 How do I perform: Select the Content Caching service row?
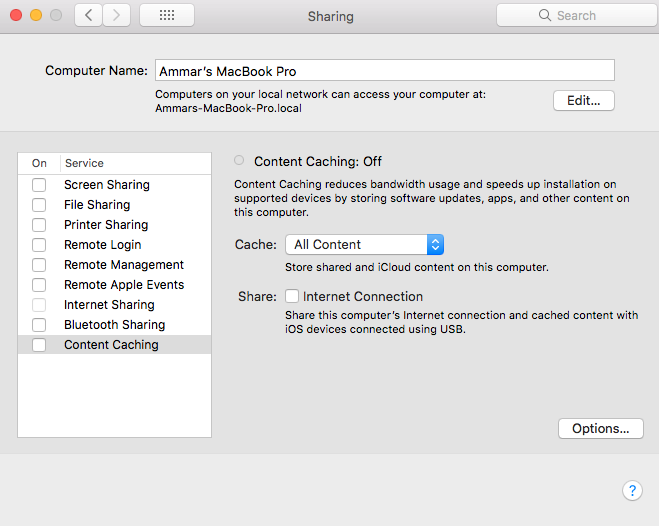click(x=114, y=345)
